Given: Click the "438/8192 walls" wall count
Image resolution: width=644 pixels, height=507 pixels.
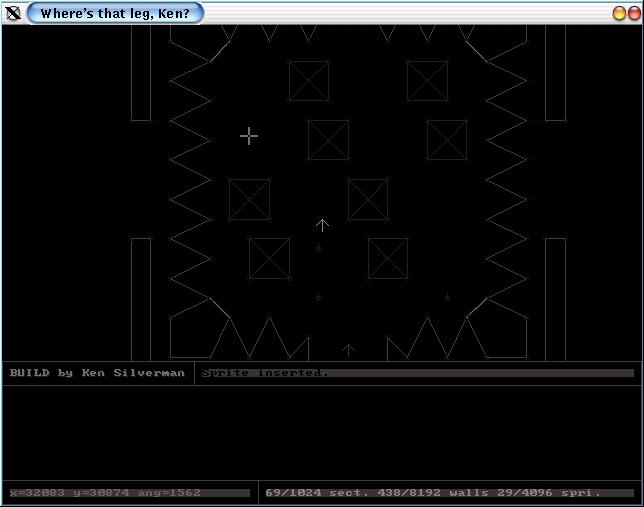Looking at the screenshot, I should pyautogui.click(x=433, y=493).
